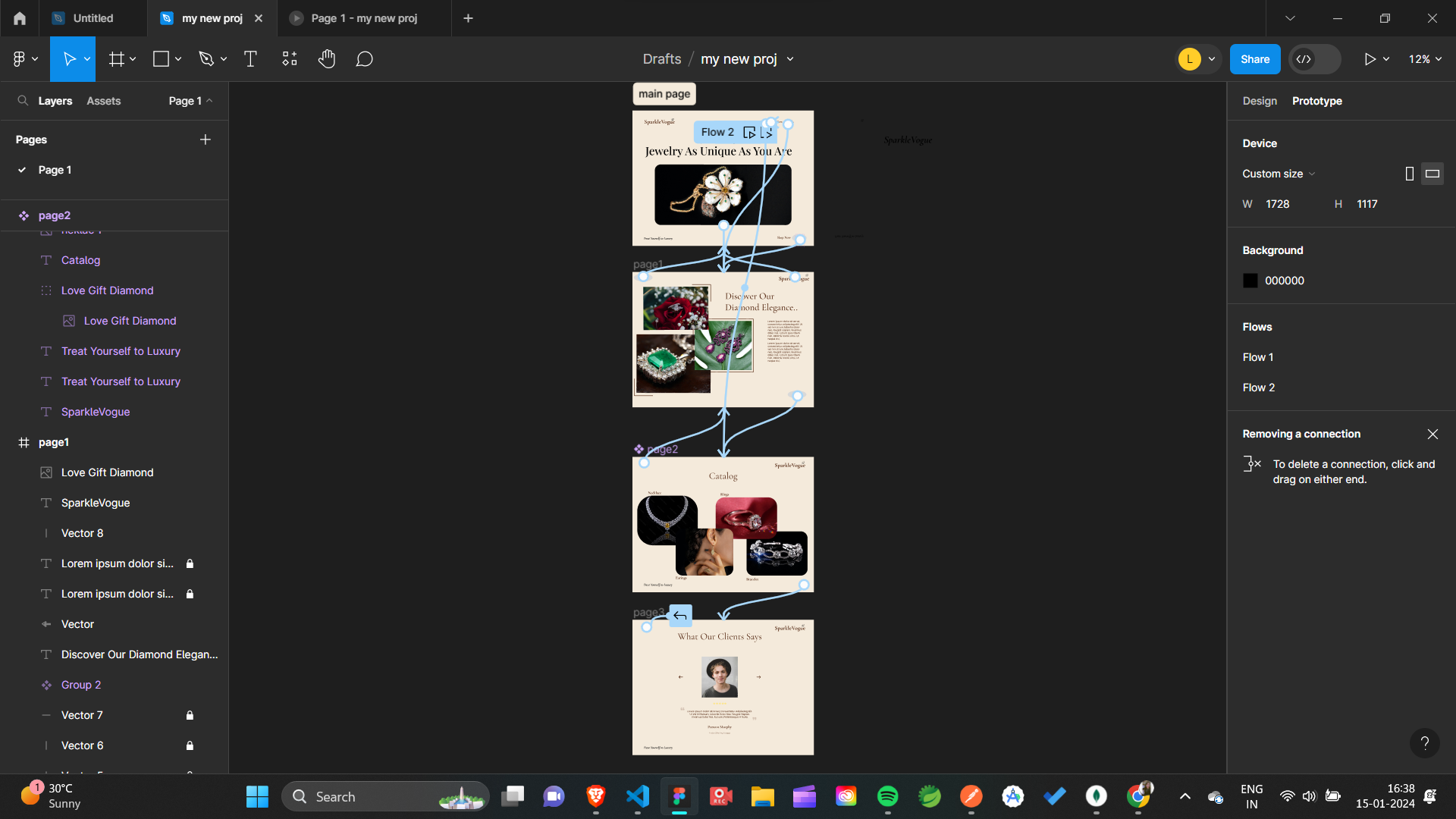Switch to Page 1 - my new proj tab
The height and width of the screenshot is (819, 1456).
(x=364, y=18)
